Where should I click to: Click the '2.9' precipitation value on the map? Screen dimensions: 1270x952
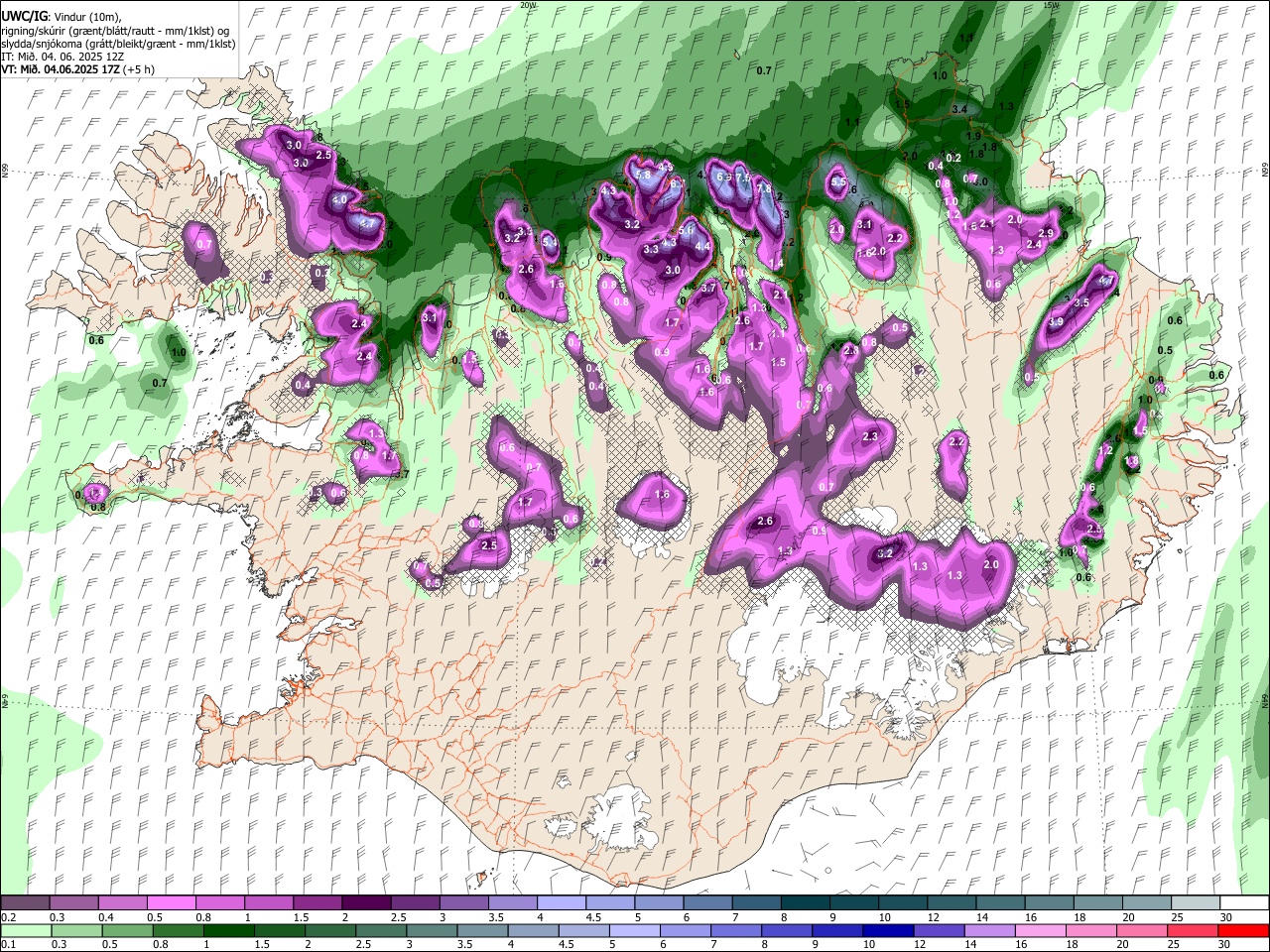pyautogui.click(x=1046, y=233)
